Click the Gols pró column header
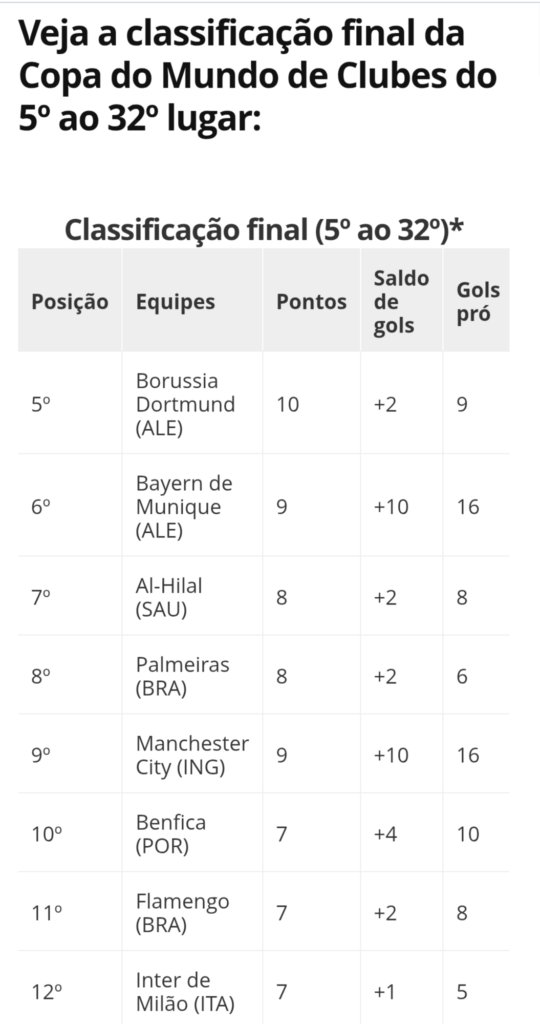540x1024 pixels. 477,302
